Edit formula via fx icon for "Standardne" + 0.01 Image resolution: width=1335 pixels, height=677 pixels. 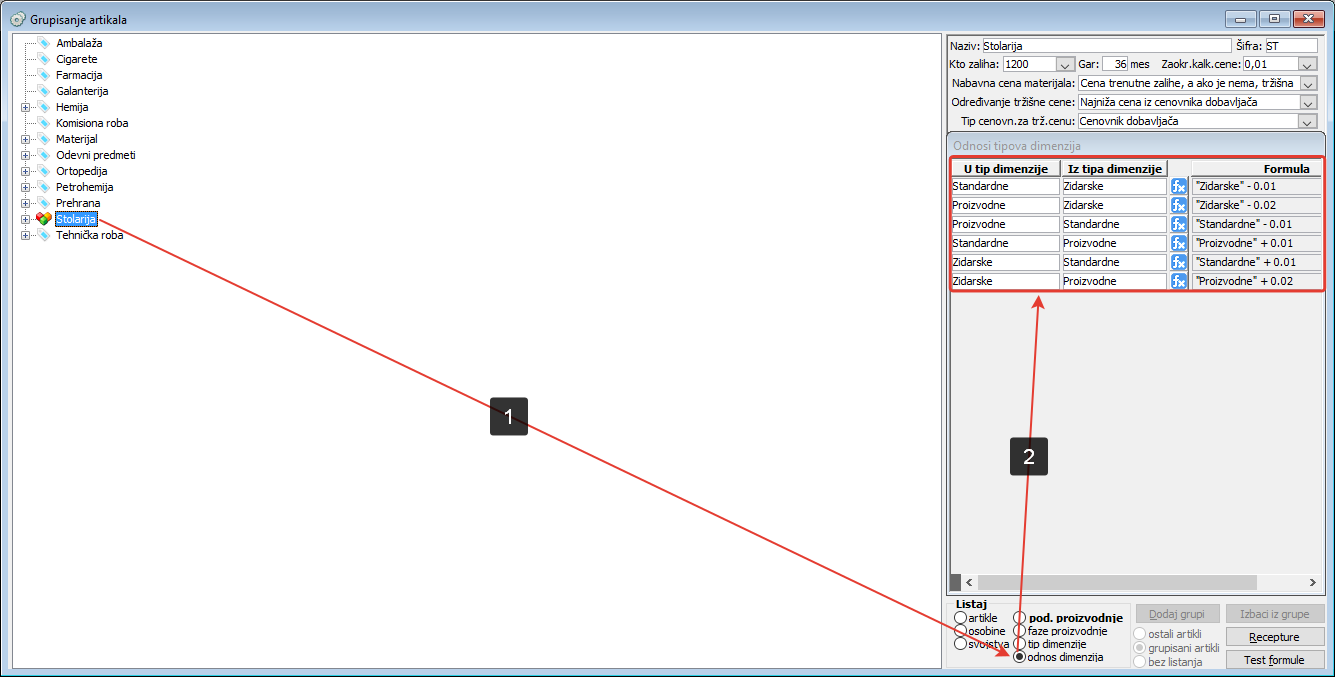[x=1178, y=262]
